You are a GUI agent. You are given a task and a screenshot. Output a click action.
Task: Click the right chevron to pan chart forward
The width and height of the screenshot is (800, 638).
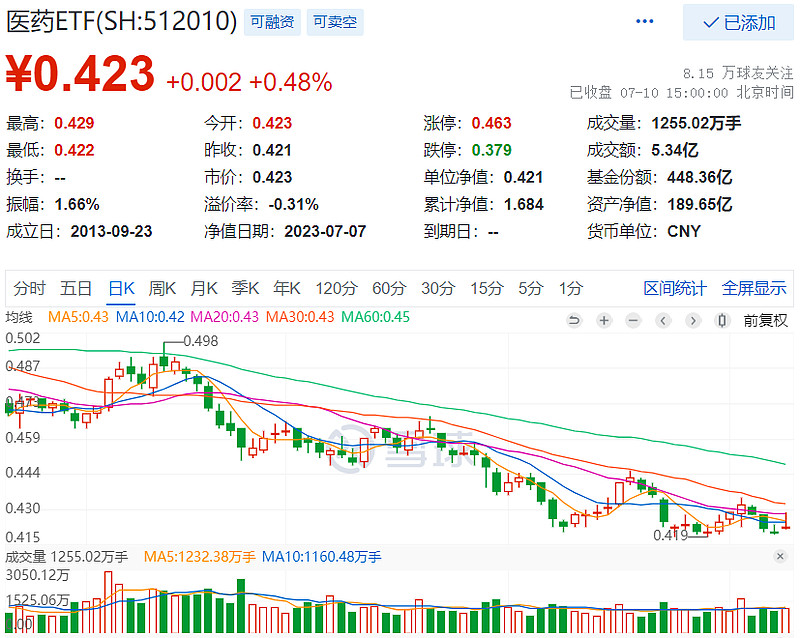pos(691,320)
